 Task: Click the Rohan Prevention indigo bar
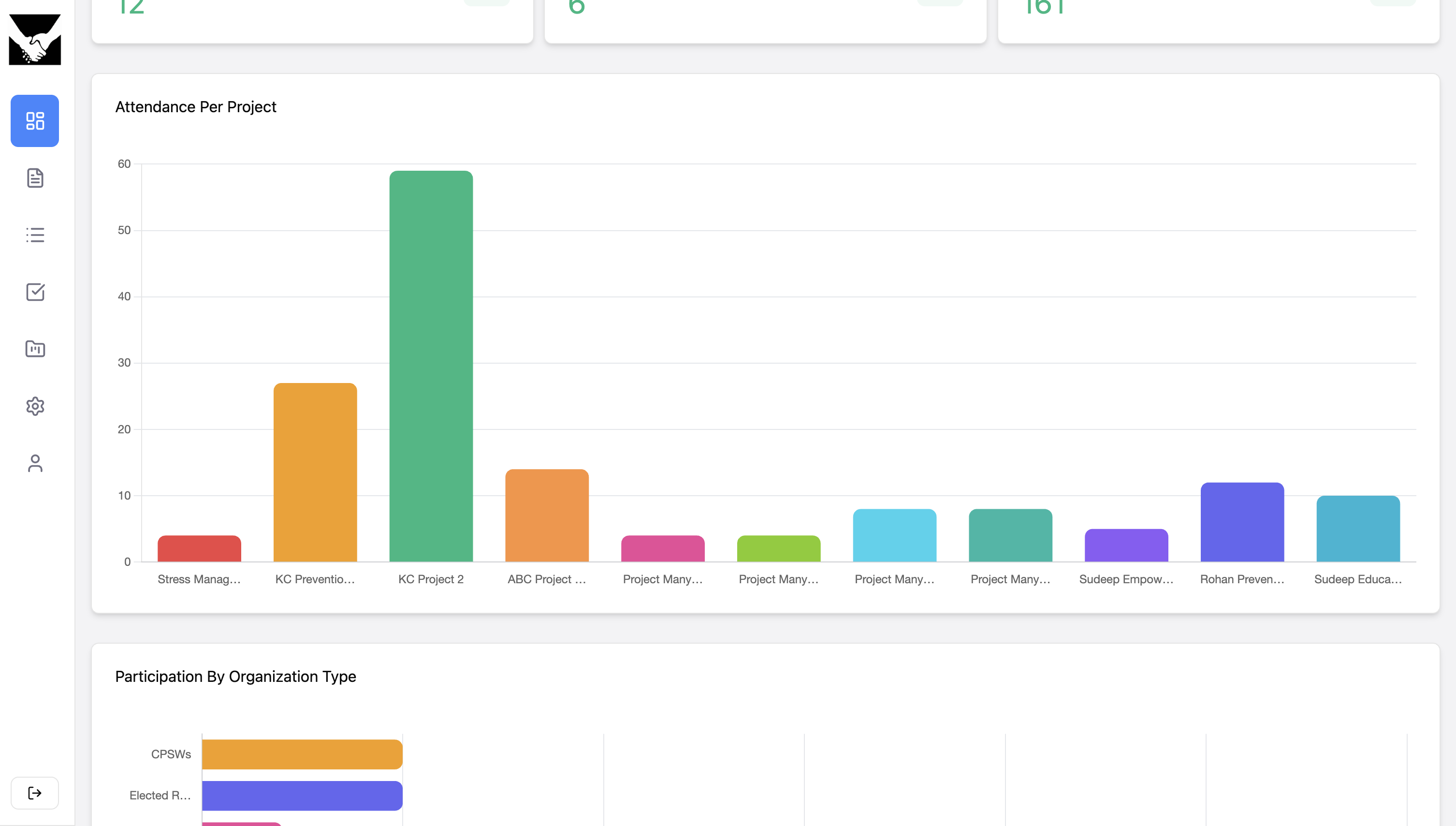[x=1242, y=522]
